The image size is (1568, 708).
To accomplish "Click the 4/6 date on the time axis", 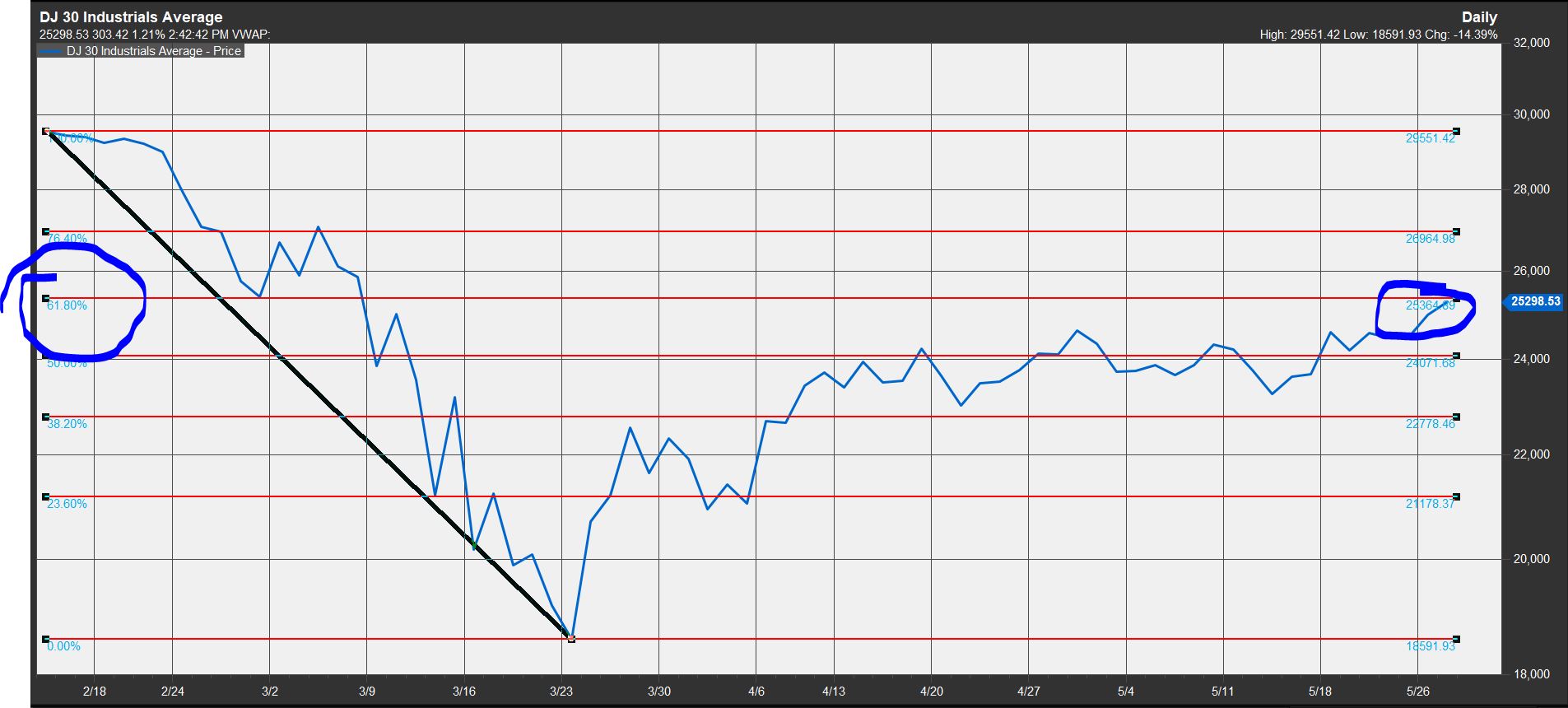I will (756, 692).
